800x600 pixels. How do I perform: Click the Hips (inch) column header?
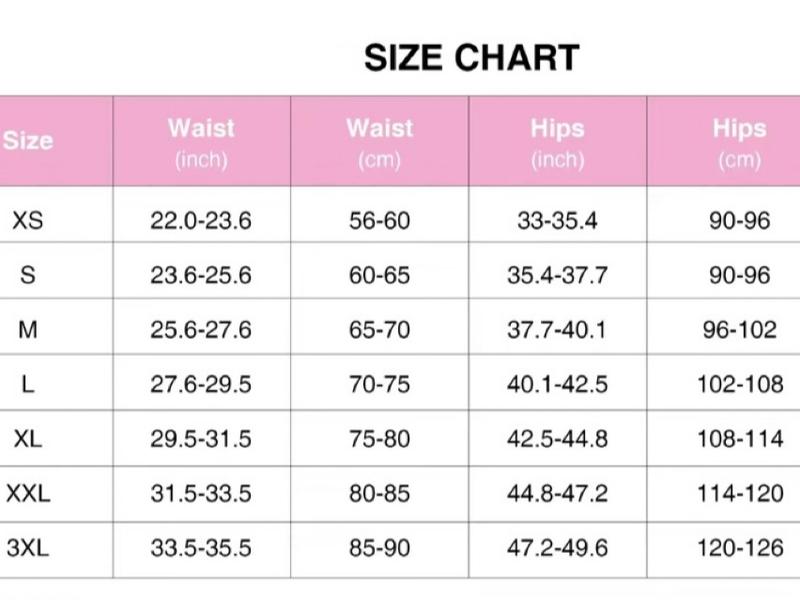557,142
